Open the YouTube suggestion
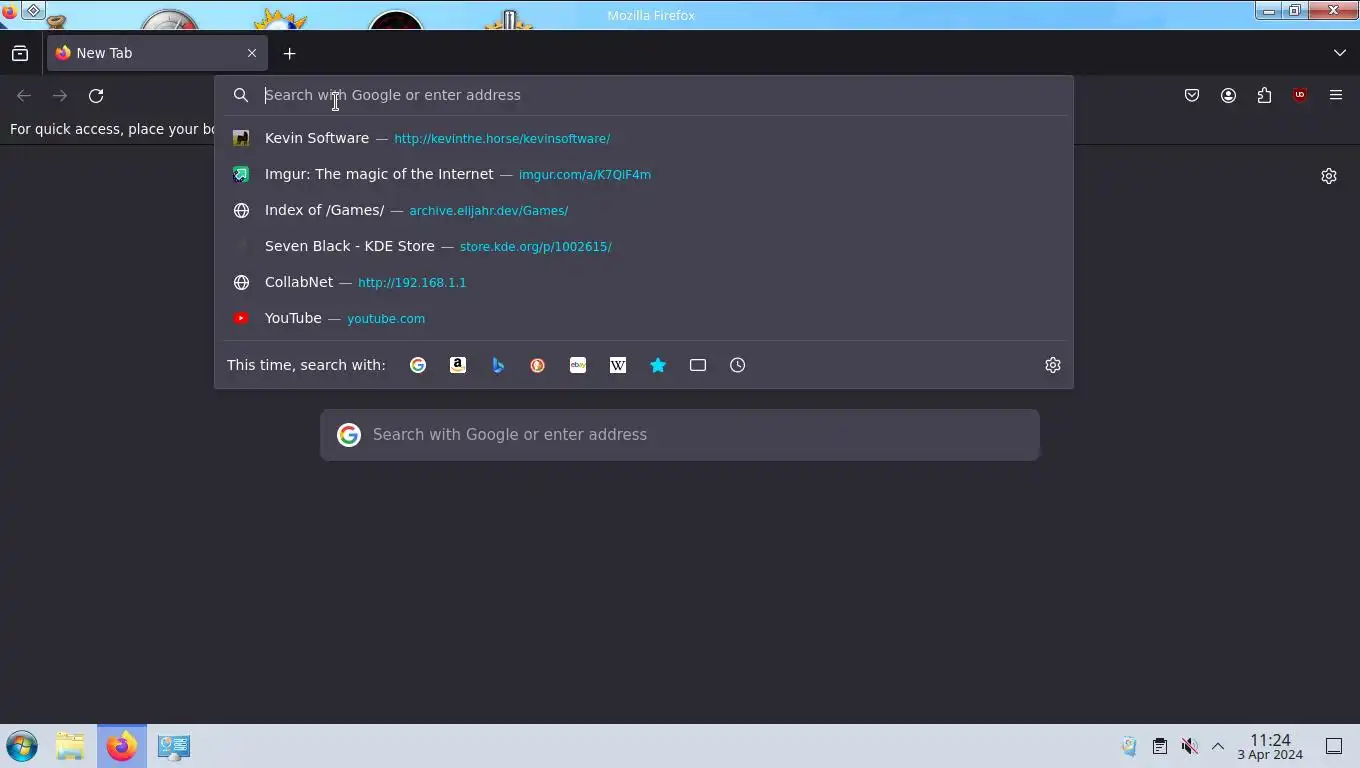 (644, 318)
